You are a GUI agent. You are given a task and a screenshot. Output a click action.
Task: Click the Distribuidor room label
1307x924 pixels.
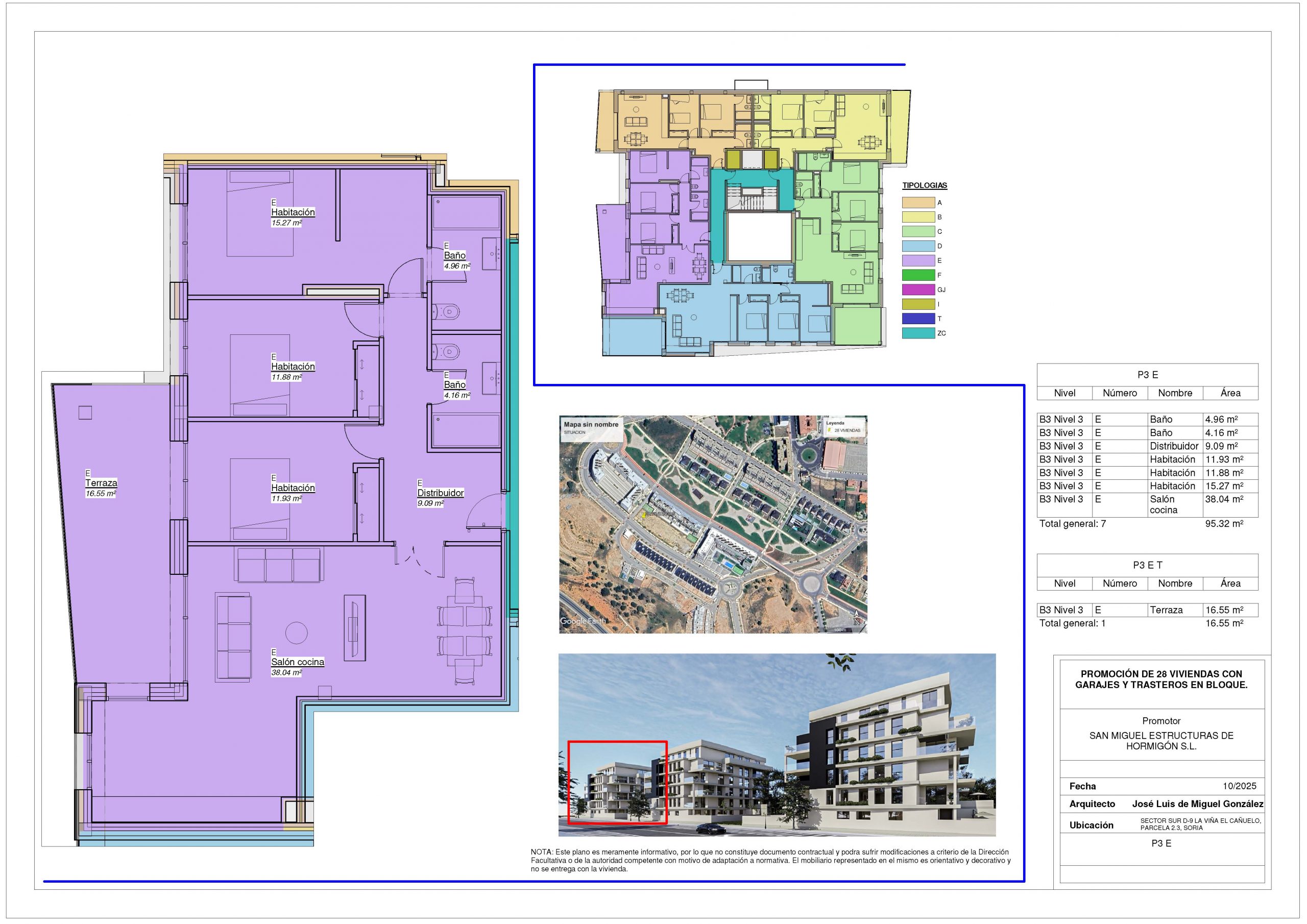tap(440, 493)
